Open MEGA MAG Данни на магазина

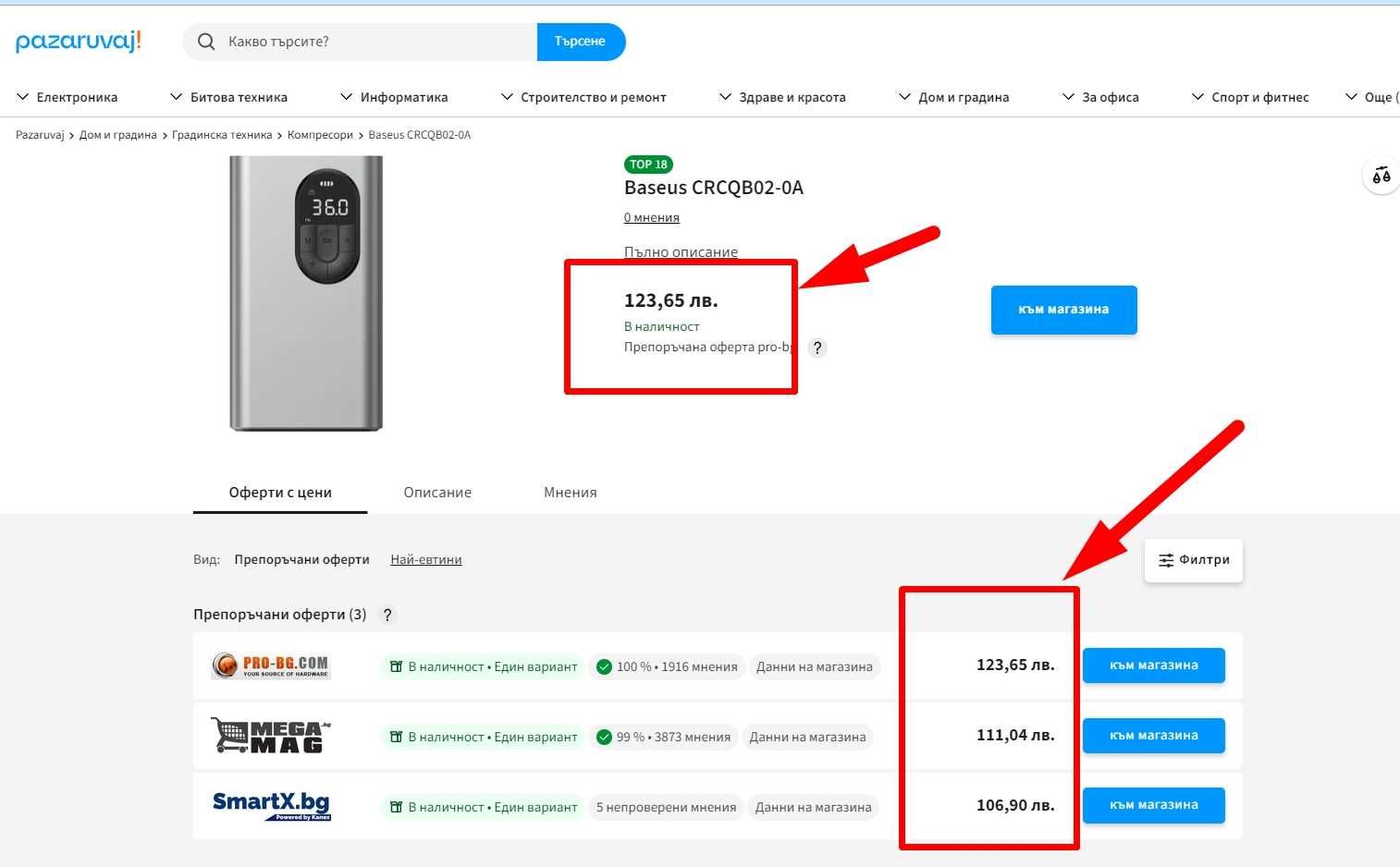[x=808, y=737]
